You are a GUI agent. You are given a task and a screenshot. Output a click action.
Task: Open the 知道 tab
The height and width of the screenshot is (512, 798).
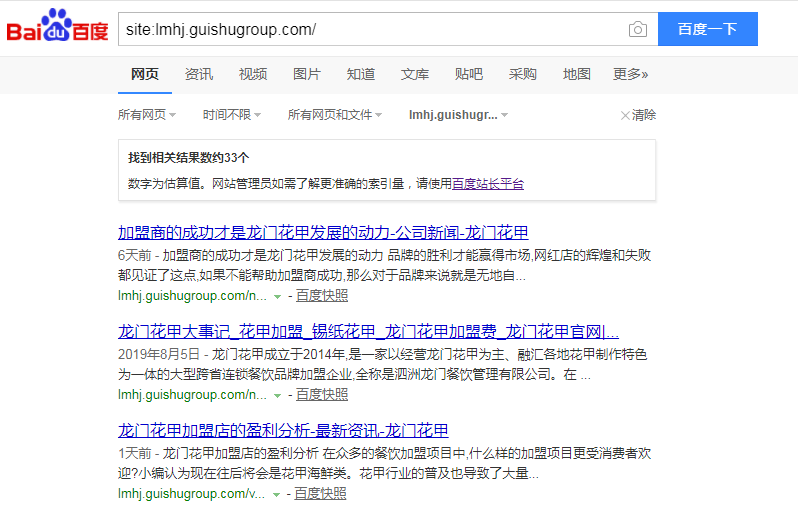361,74
